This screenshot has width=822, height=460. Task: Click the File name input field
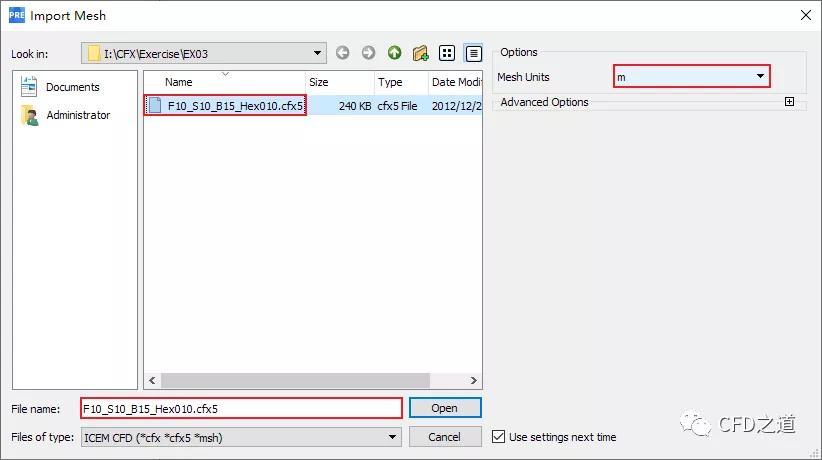(x=241, y=409)
